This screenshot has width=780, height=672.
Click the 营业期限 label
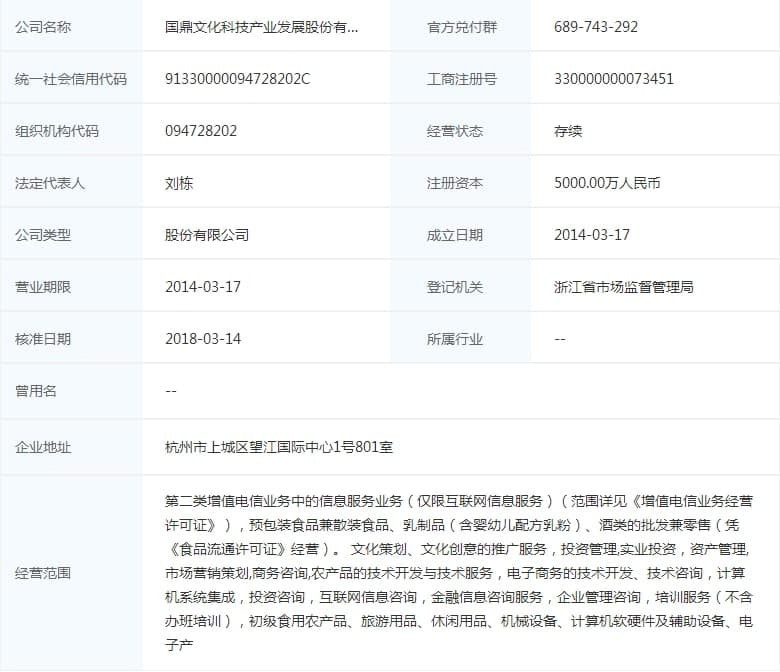43,287
